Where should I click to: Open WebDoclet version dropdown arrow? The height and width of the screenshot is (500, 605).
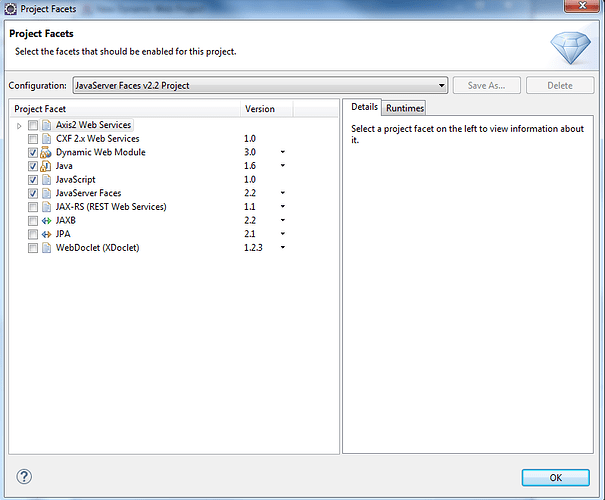click(282, 247)
